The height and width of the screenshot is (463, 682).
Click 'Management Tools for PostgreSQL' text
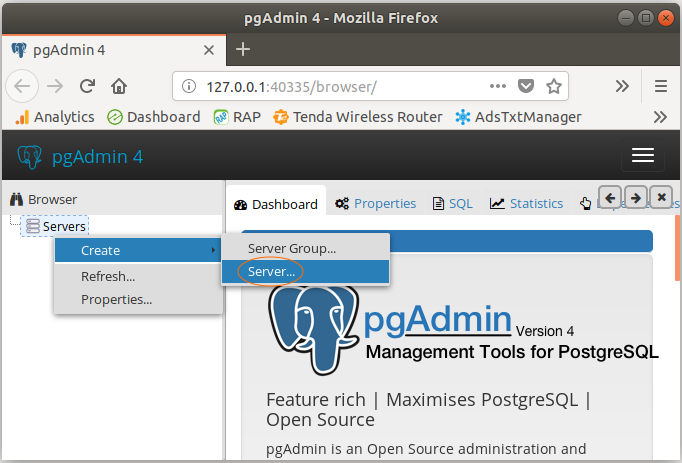512,352
